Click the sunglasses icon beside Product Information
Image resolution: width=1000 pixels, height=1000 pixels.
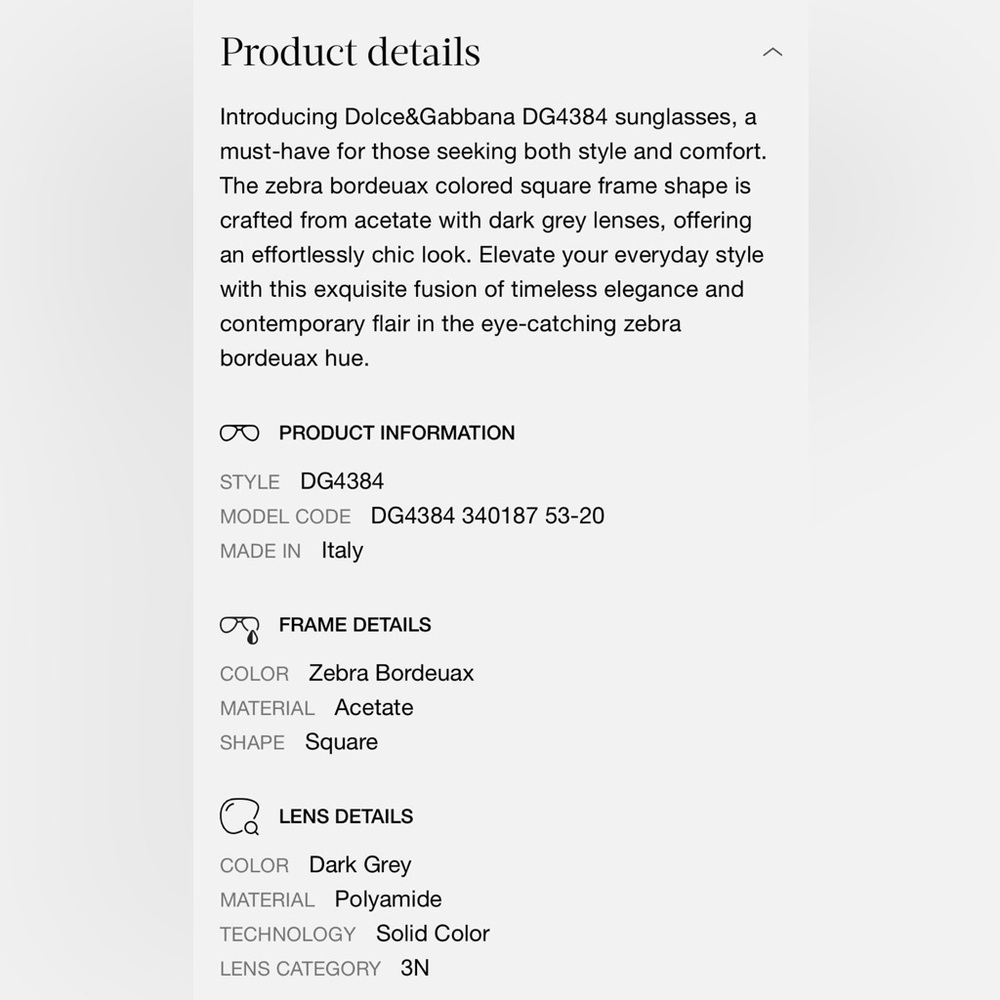click(x=239, y=433)
